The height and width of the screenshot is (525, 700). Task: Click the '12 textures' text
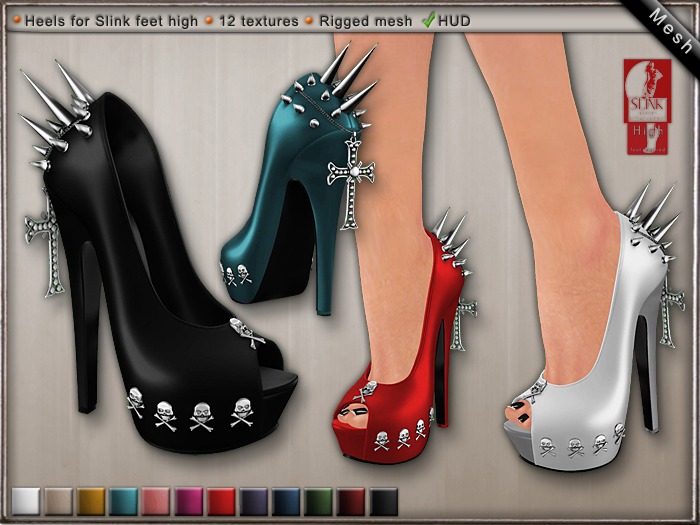(x=258, y=21)
